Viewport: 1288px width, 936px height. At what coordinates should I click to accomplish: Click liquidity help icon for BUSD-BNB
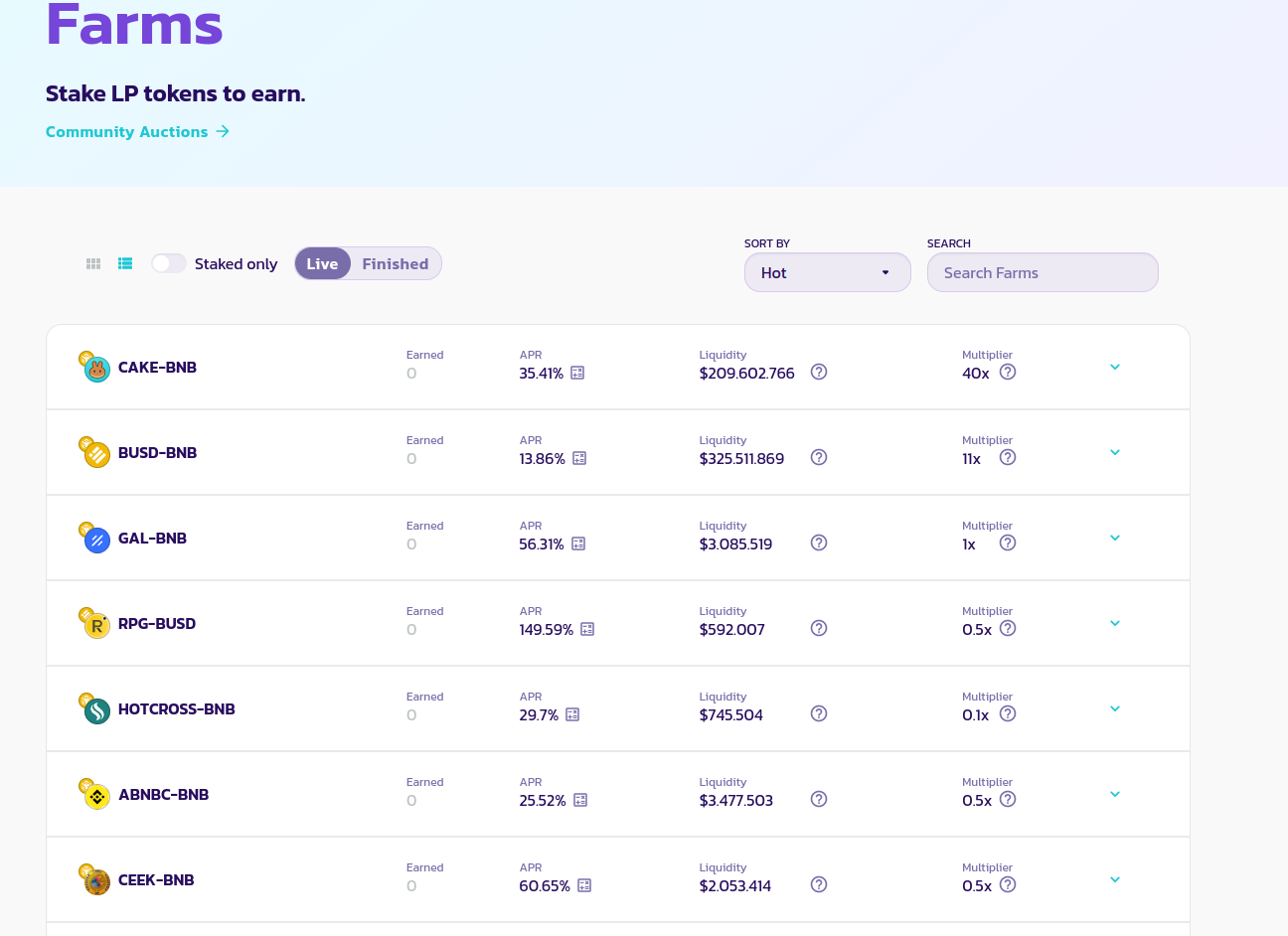(x=819, y=457)
